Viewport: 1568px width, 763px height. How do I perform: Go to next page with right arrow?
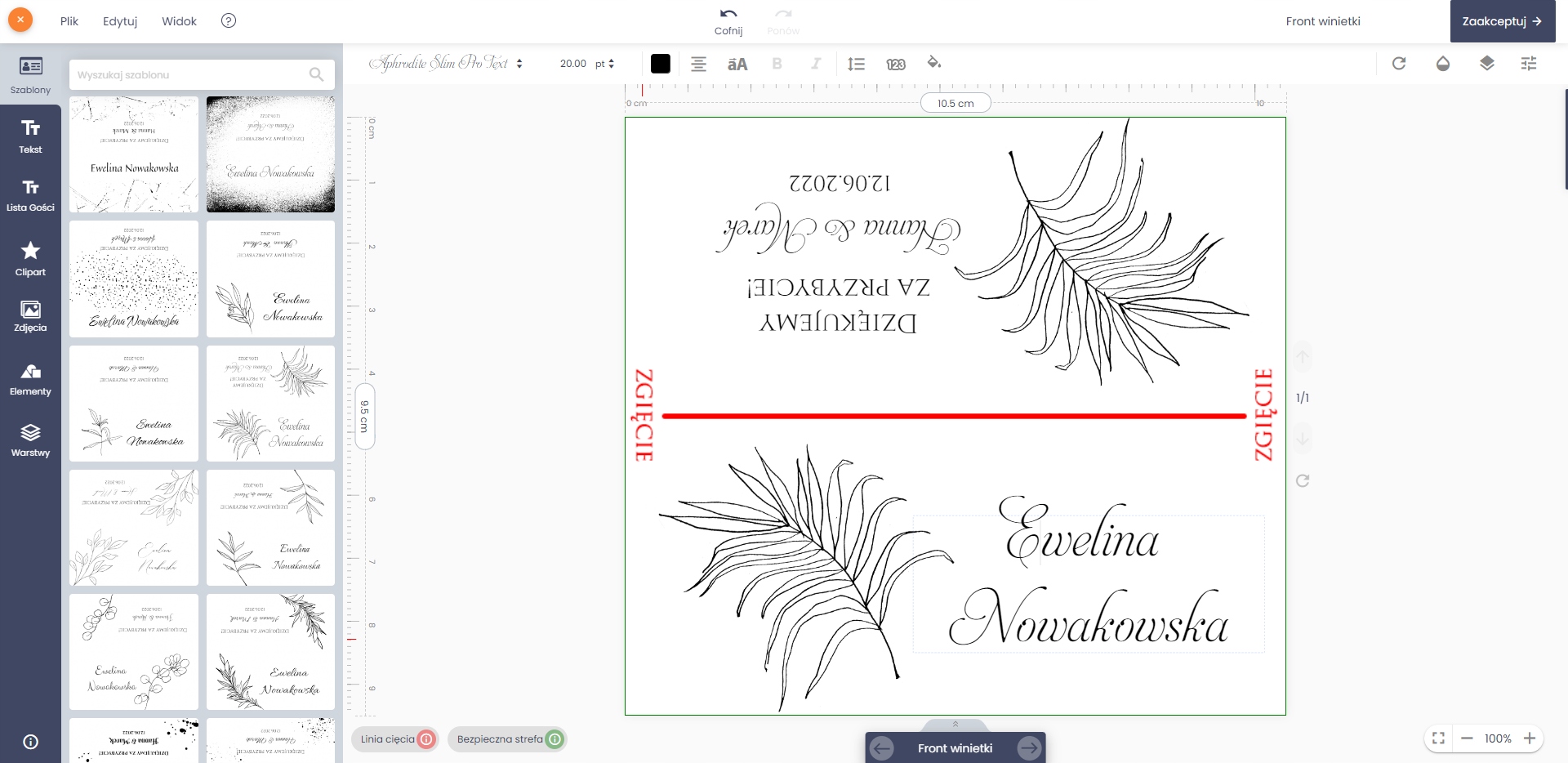point(1029,748)
